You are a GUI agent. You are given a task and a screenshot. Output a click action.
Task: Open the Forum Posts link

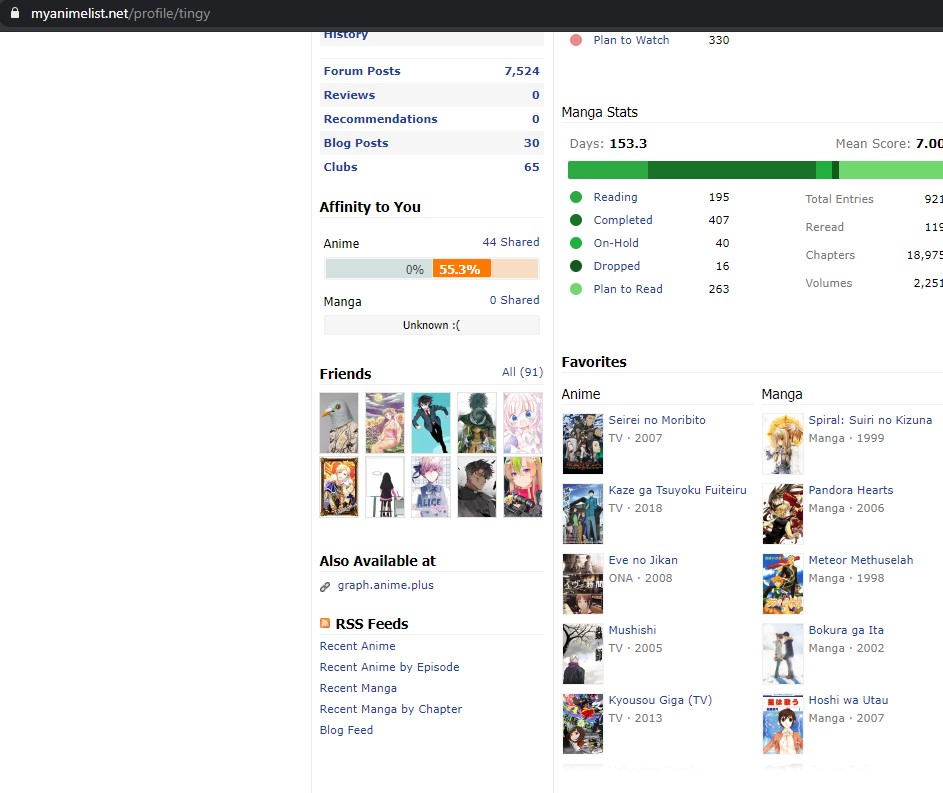coord(361,71)
